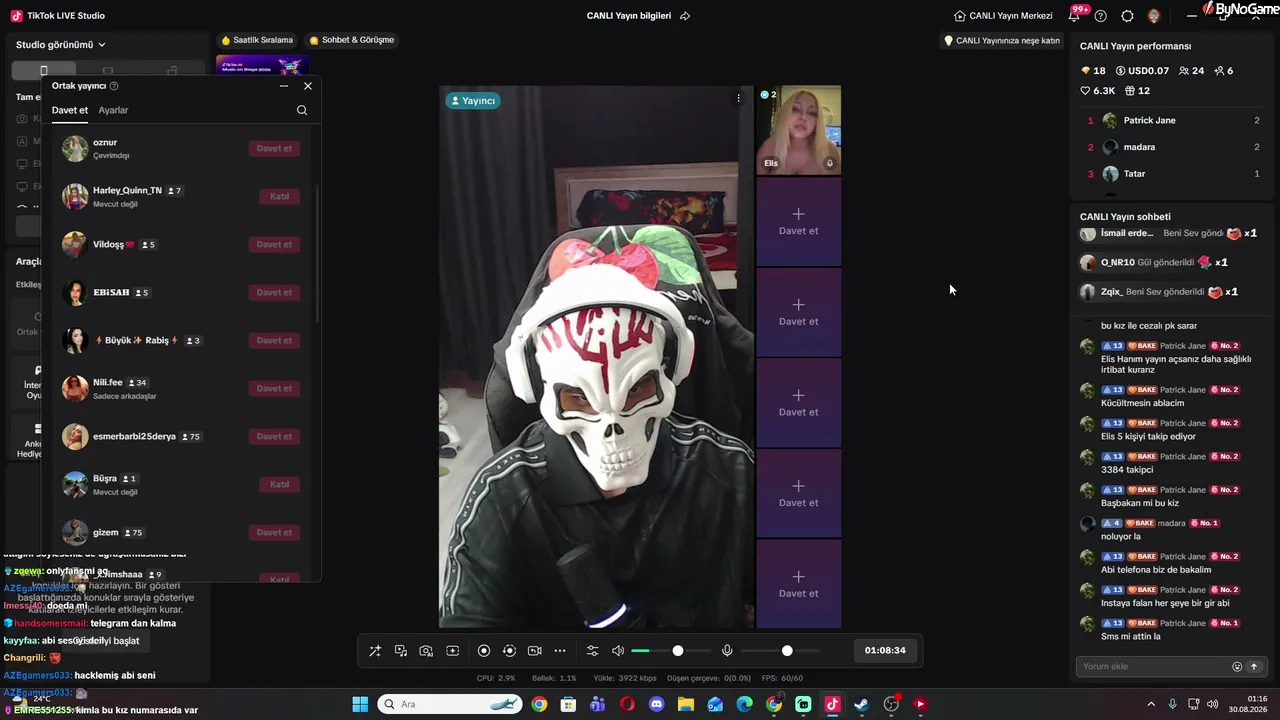Screen dimensions: 1280x720
Task: Click the likes heart count 6.3K
Action: point(1098,91)
